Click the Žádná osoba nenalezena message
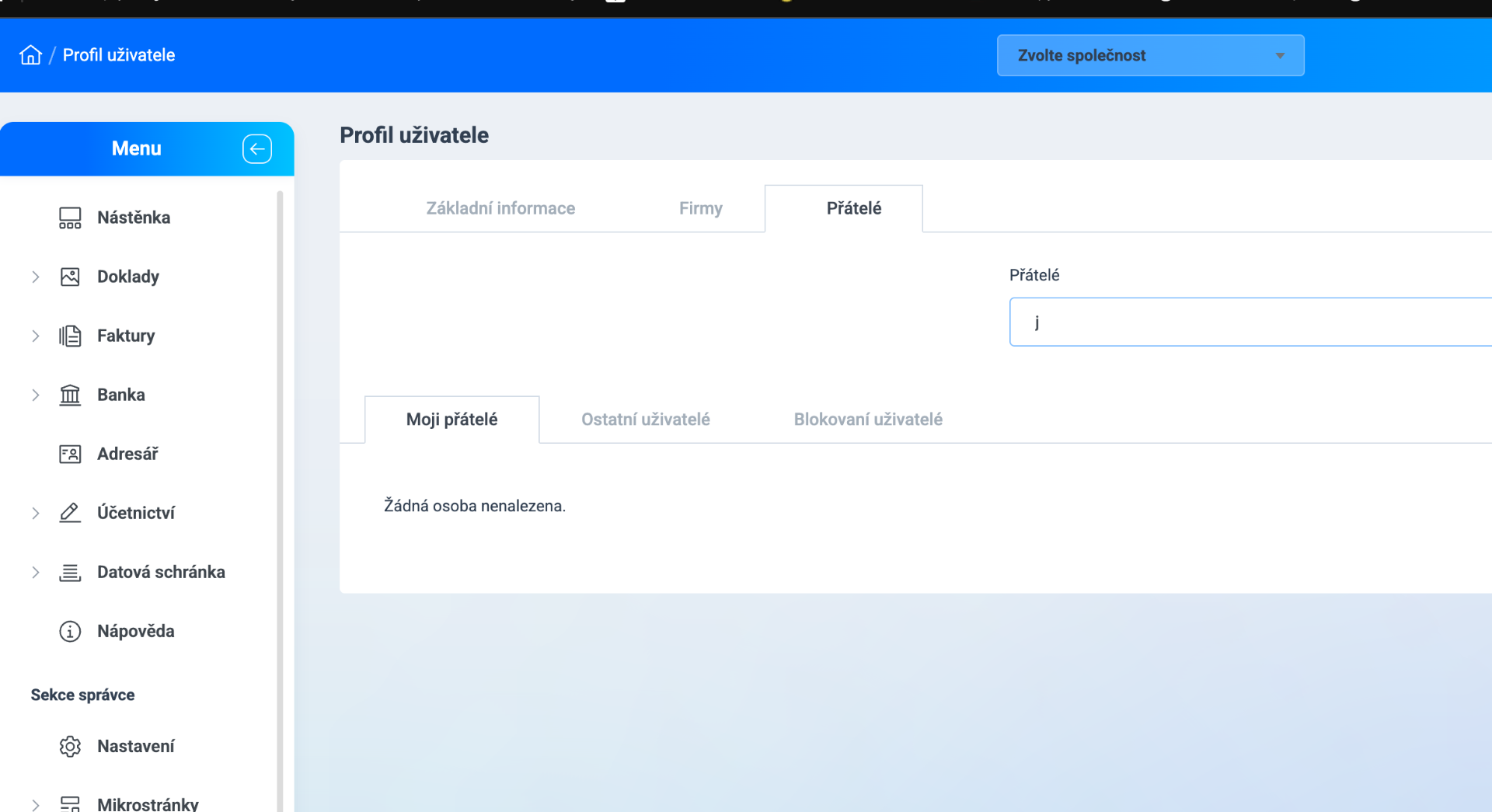Image resolution: width=1492 pixels, height=812 pixels. [475, 506]
